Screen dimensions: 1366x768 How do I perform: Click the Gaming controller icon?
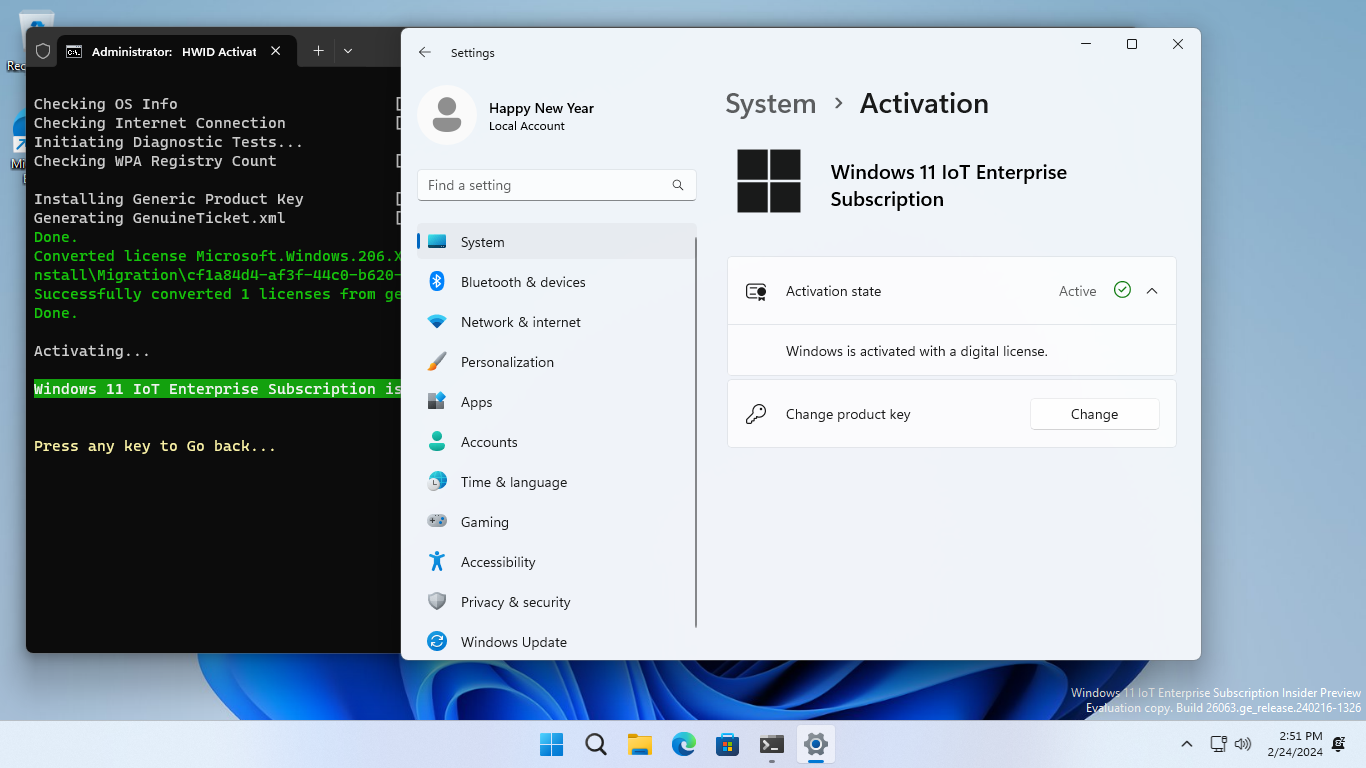coord(437,521)
